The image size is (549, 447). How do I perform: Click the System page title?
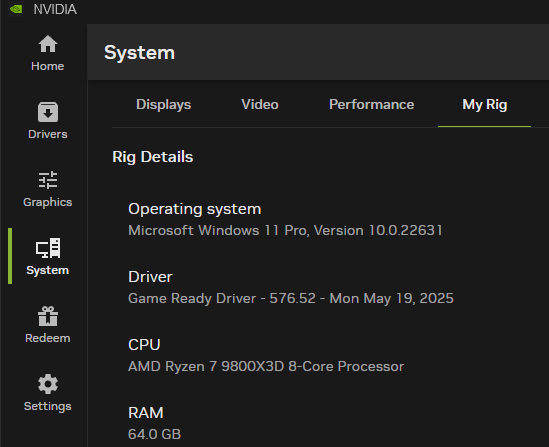(x=139, y=53)
